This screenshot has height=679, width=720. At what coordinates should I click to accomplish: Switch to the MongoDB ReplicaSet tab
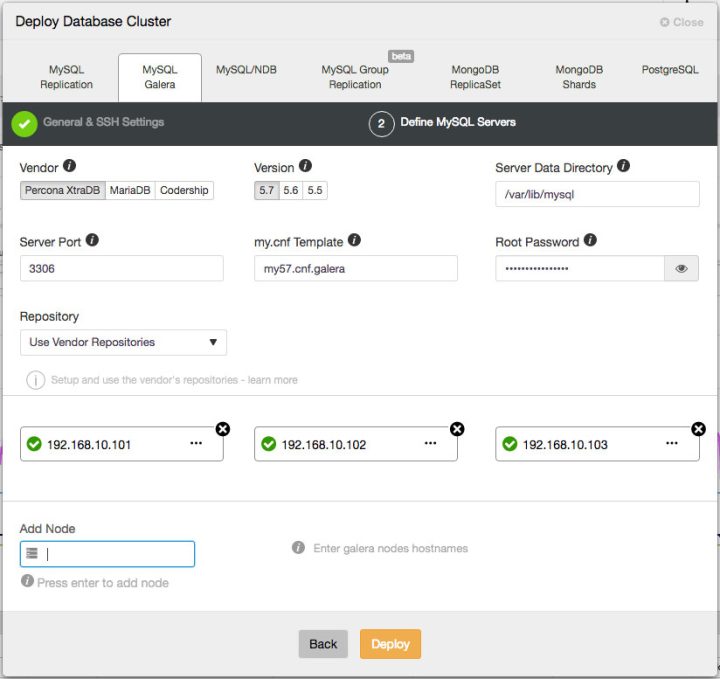coord(475,77)
